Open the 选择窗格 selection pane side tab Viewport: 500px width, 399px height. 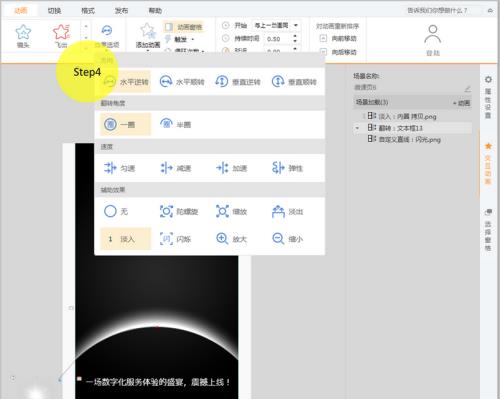(x=488, y=229)
